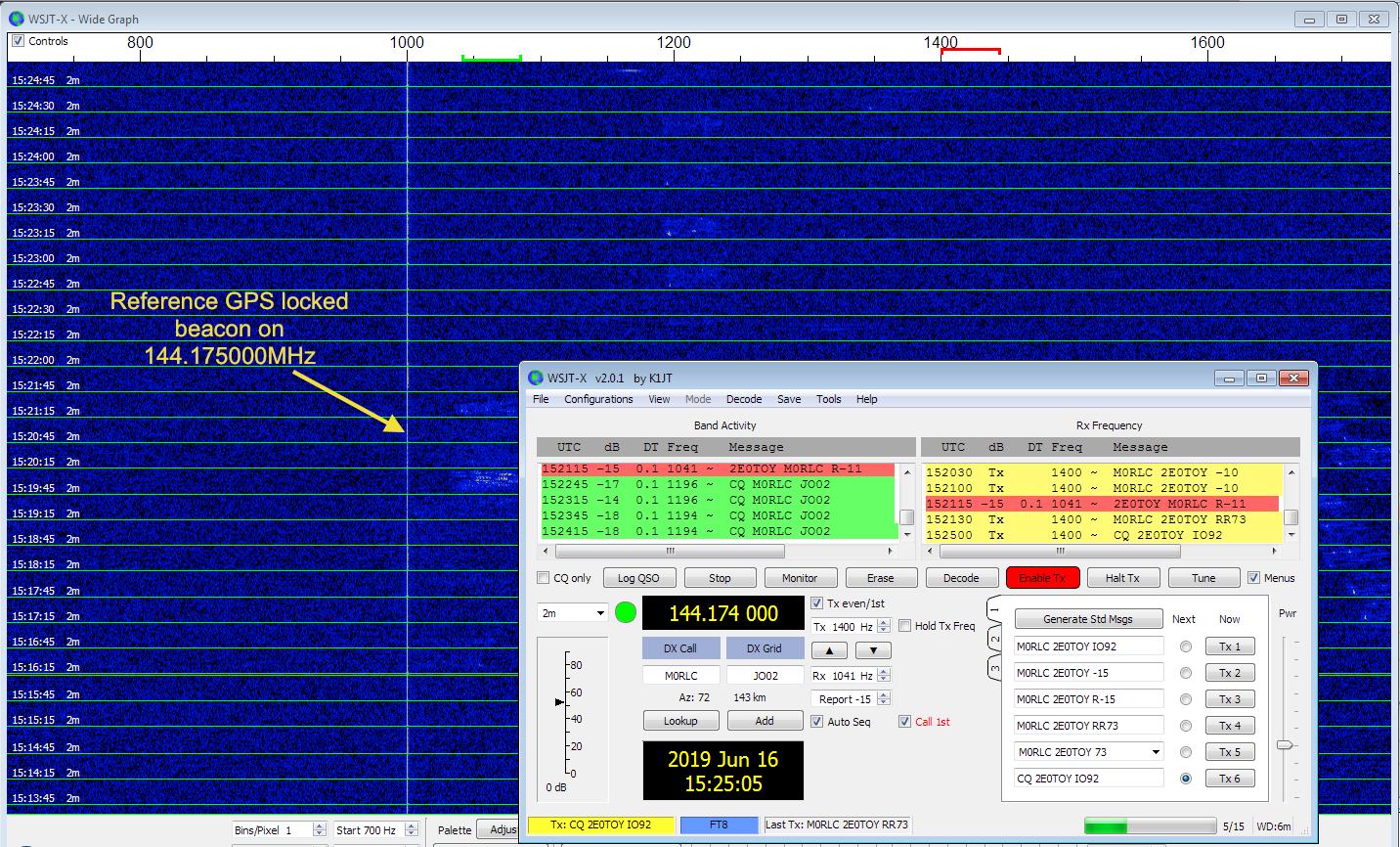
Task: Select Next radio for M0RLC 2E0TOY R-15
Action: click(x=1186, y=699)
